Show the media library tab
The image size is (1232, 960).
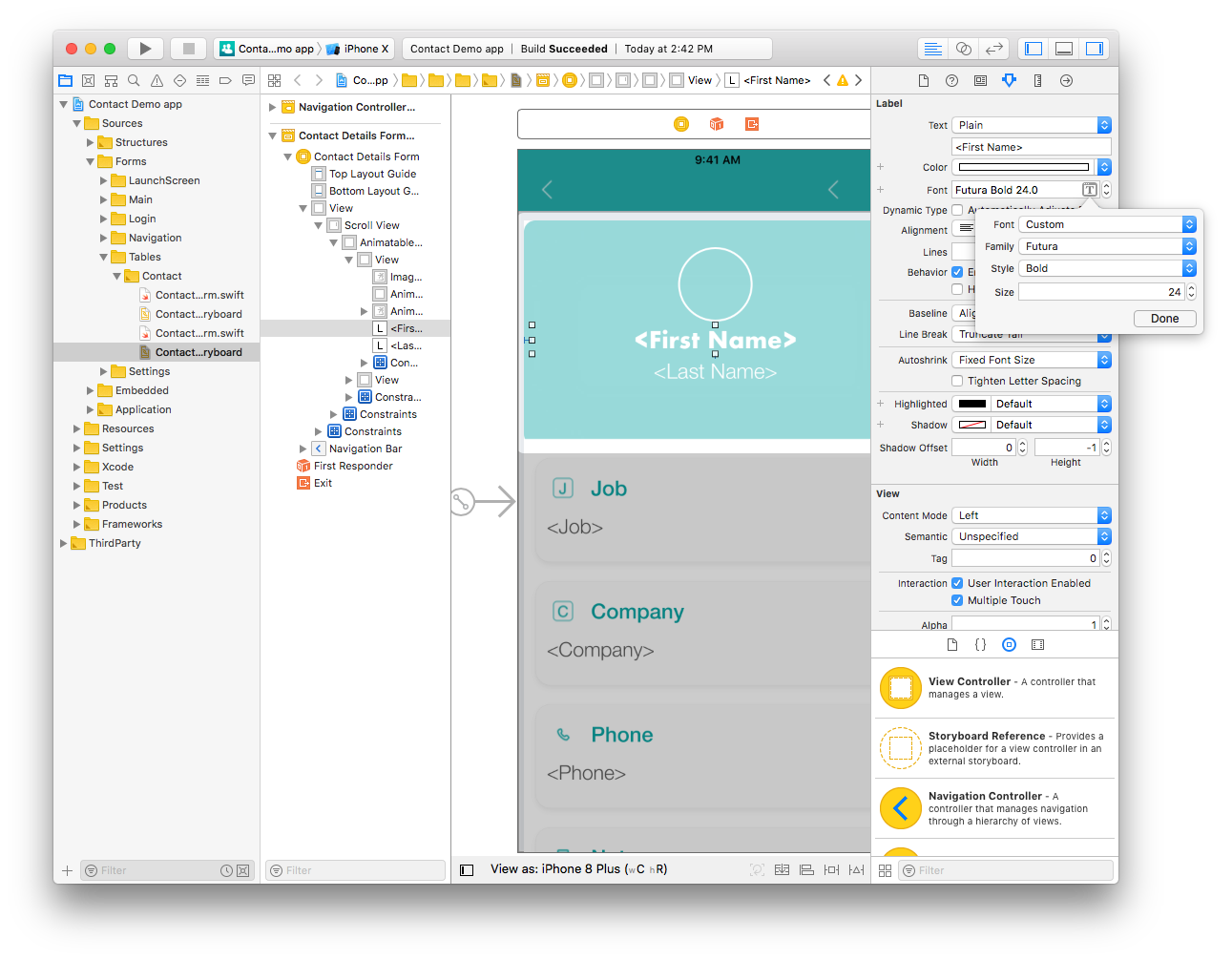[x=1037, y=645]
